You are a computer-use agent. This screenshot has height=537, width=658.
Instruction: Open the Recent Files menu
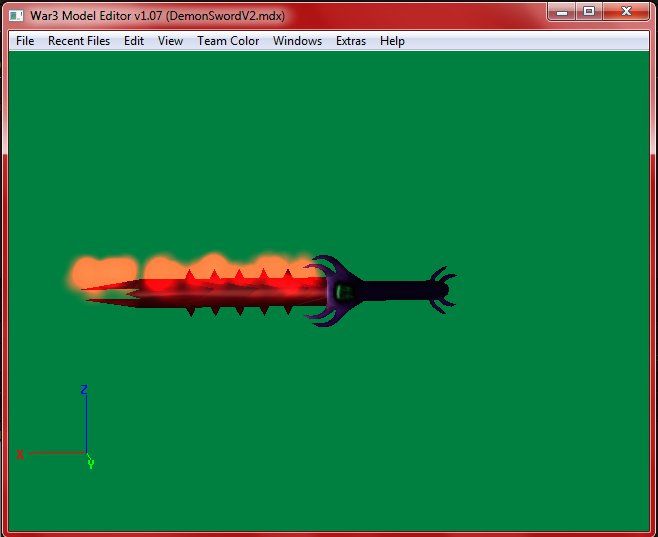coord(79,41)
